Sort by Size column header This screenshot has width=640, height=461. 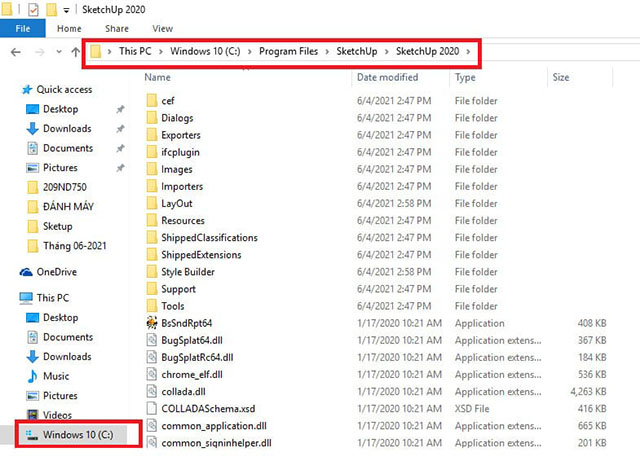[561, 77]
